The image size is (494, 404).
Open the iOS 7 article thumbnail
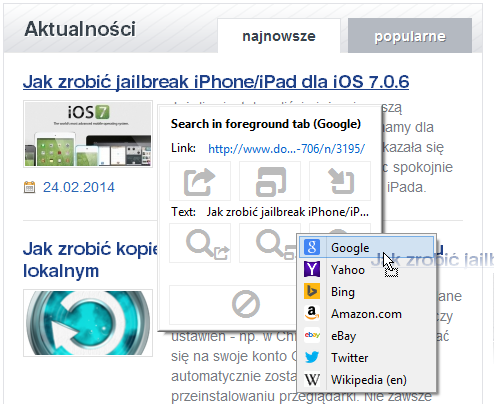[88, 134]
